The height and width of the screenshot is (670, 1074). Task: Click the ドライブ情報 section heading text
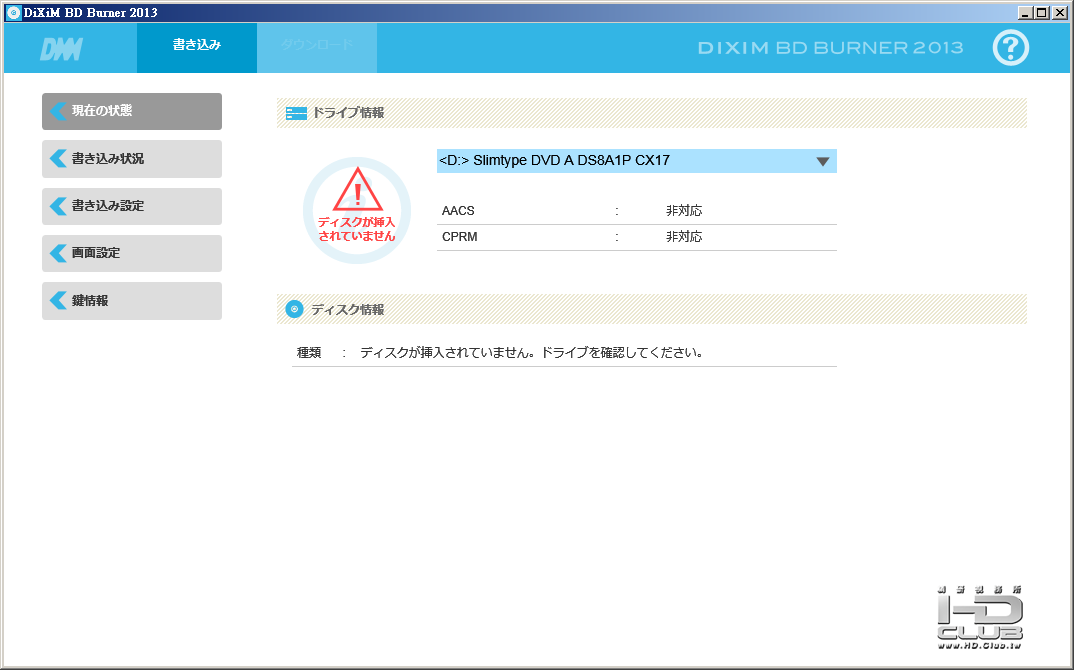[x=348, y=113]
